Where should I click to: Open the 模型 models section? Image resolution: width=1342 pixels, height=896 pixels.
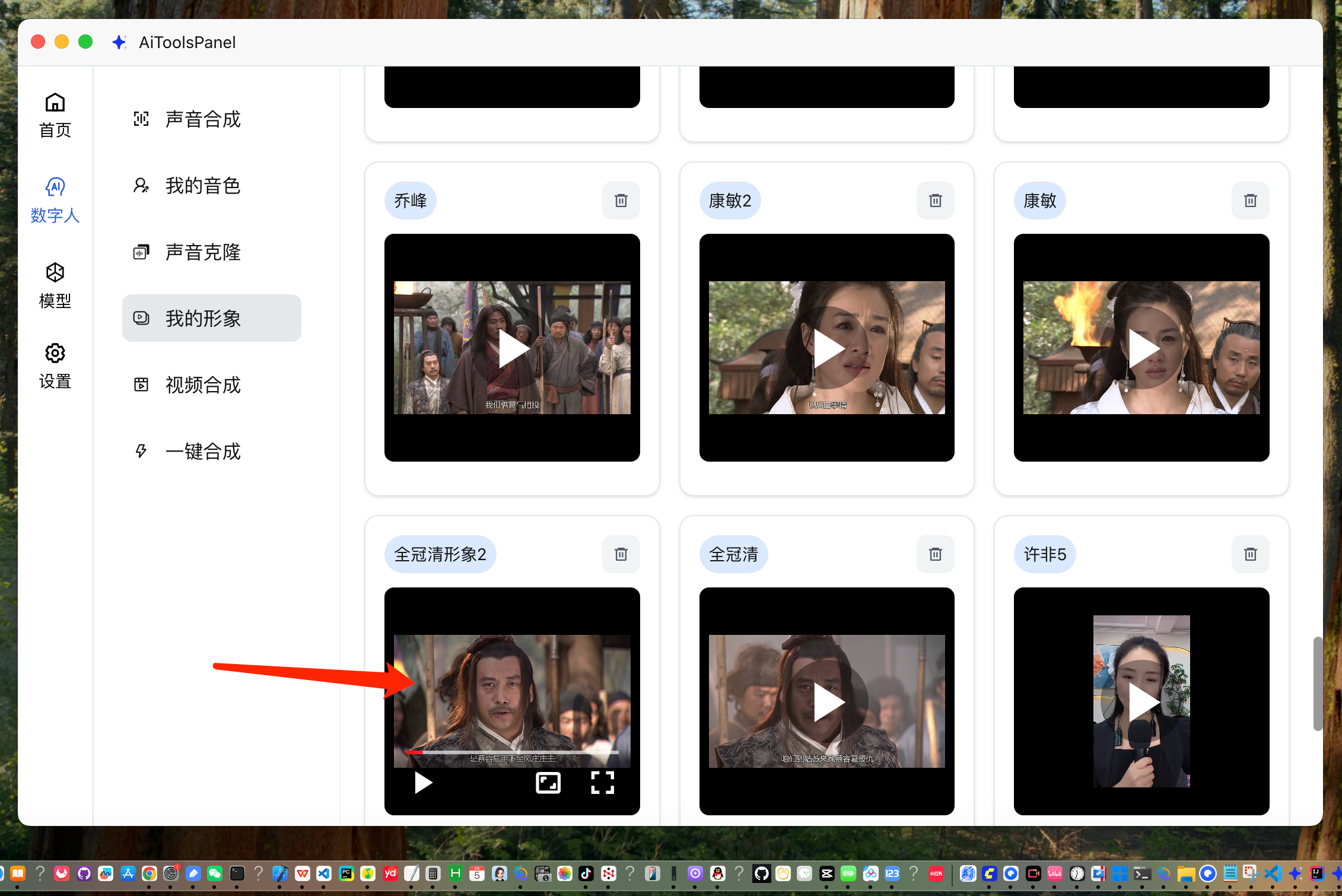coord(55,286)
